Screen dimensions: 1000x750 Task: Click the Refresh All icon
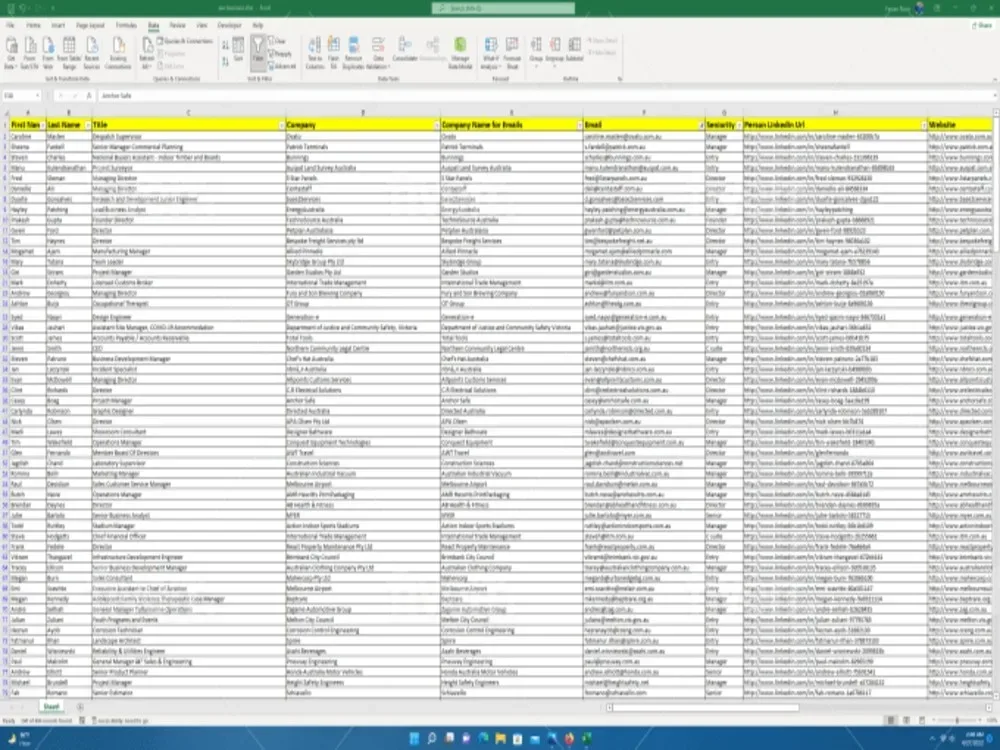tap(147, 52)
